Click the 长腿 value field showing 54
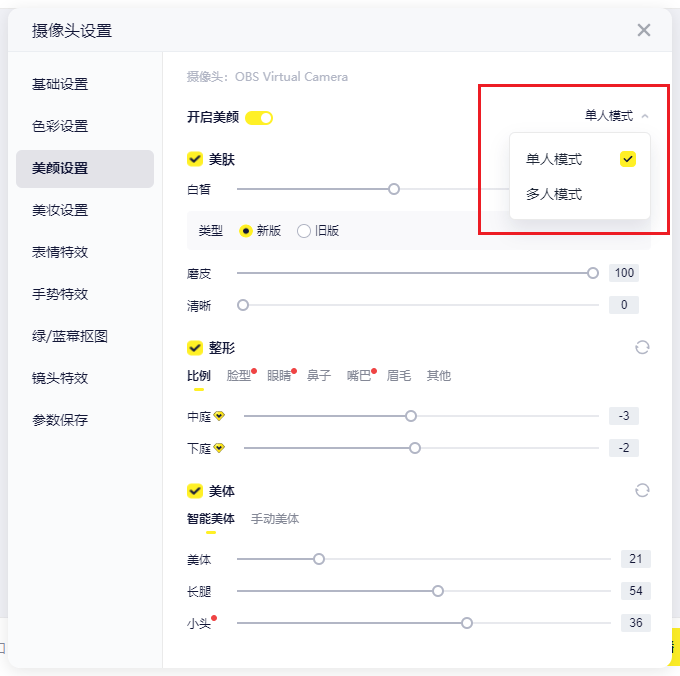This screenshot has width=680, height=676. [635, 591]
